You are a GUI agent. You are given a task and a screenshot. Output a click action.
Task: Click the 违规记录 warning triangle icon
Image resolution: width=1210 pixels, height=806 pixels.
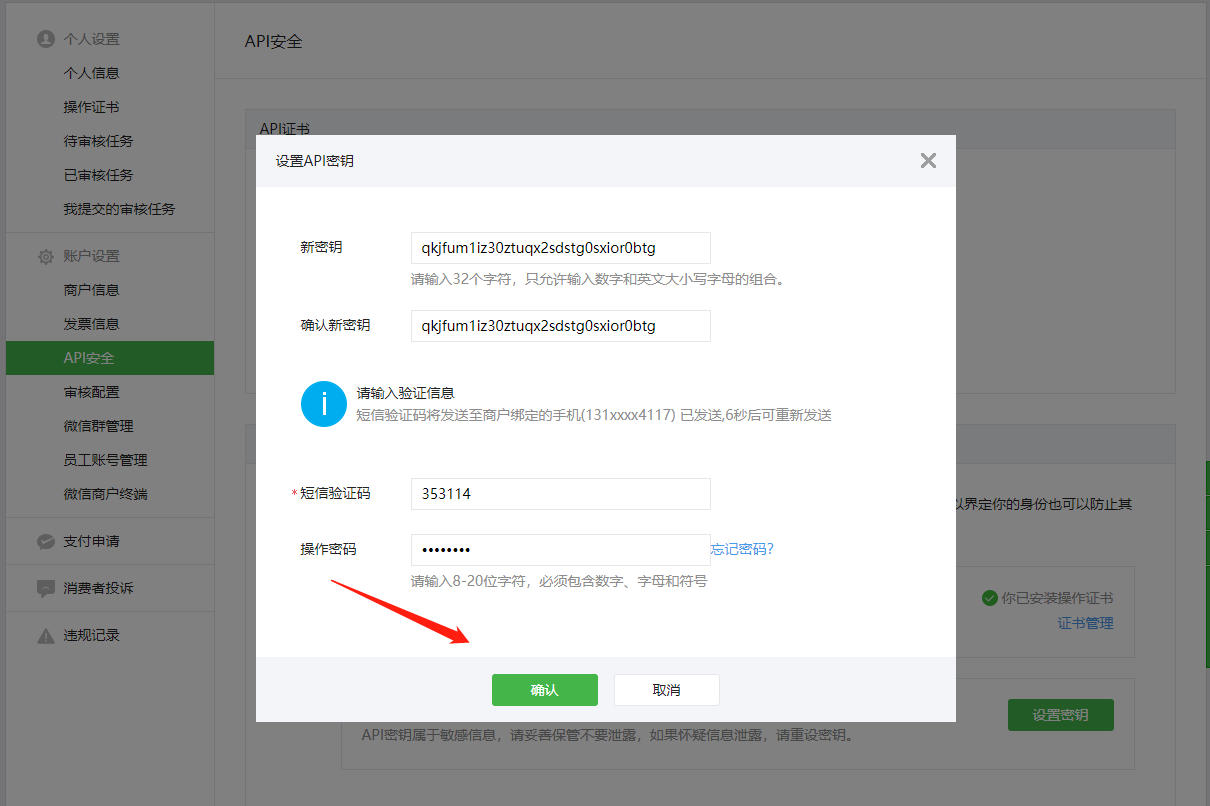click(x=45, y=635)
